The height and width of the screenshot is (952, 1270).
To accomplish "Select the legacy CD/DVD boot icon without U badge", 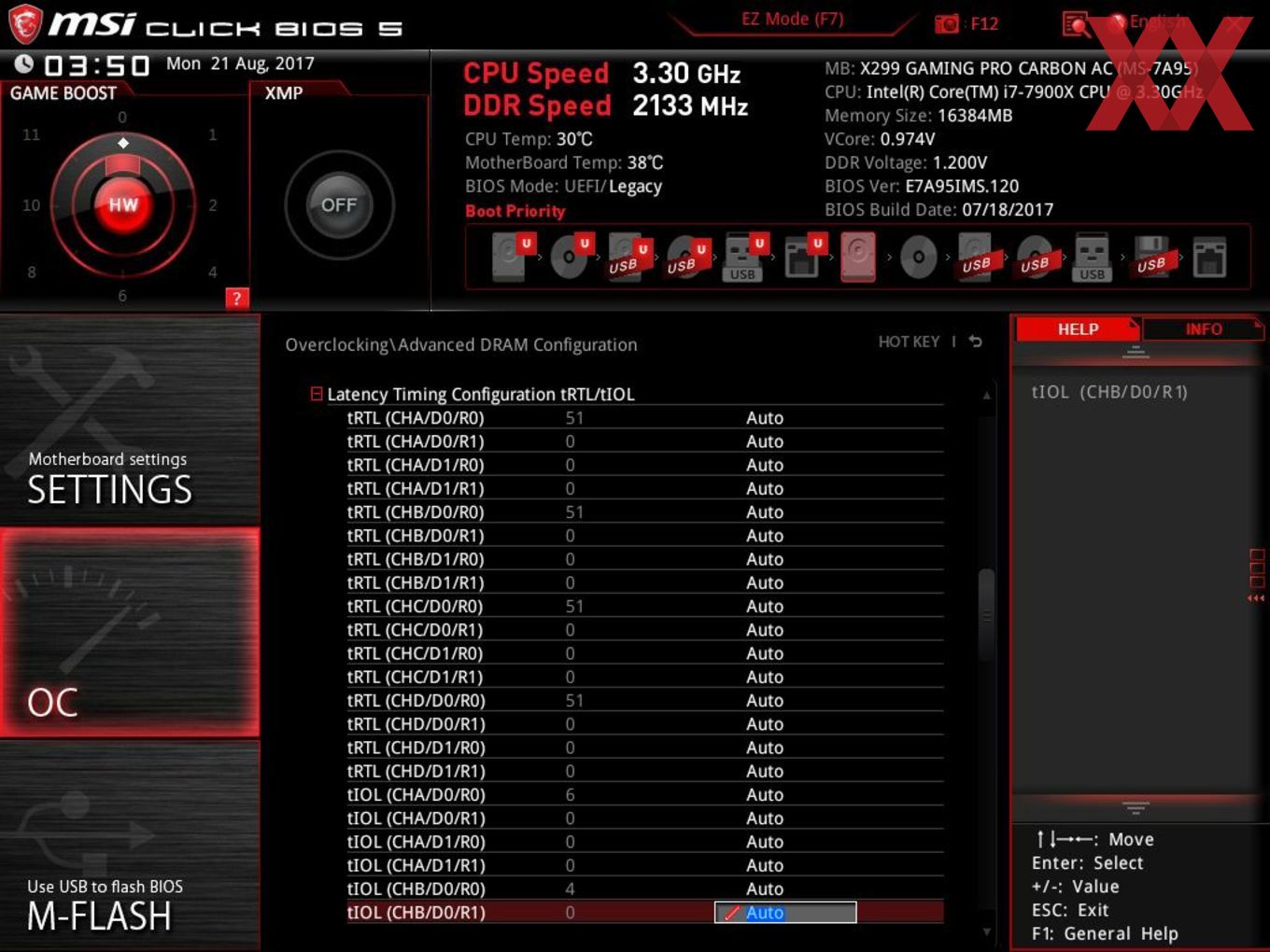I will coord(918,257).
